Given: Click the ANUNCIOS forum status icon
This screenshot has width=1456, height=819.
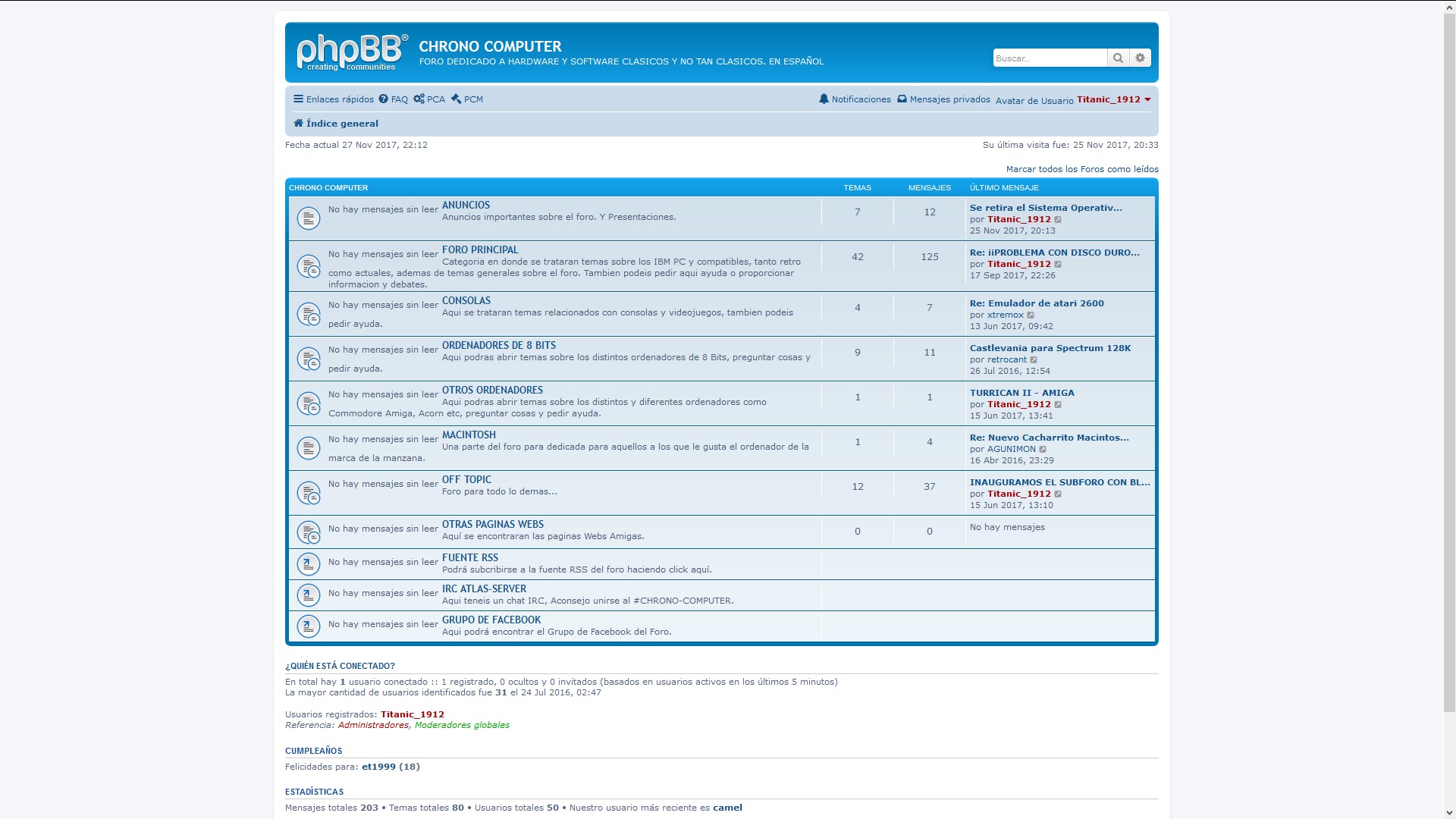Looking at the screenshot, I should point(308,218).
